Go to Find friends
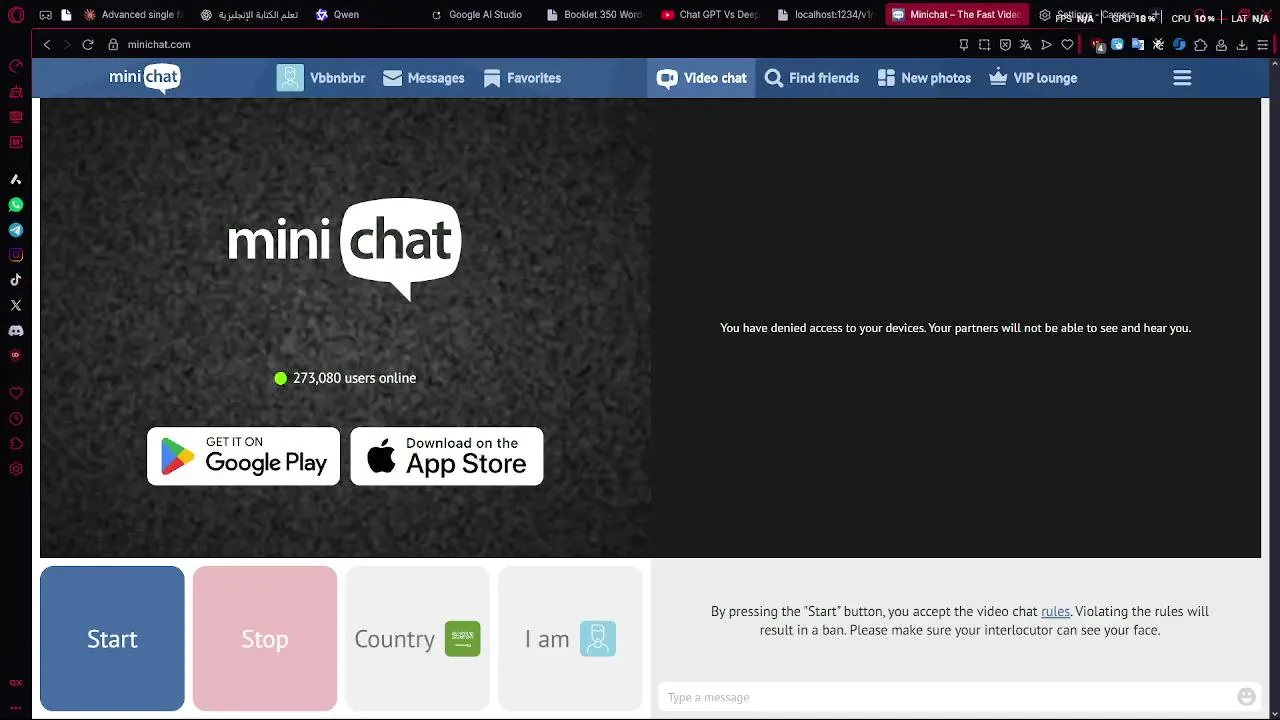 pyautogui.click(x=812, y=78)
